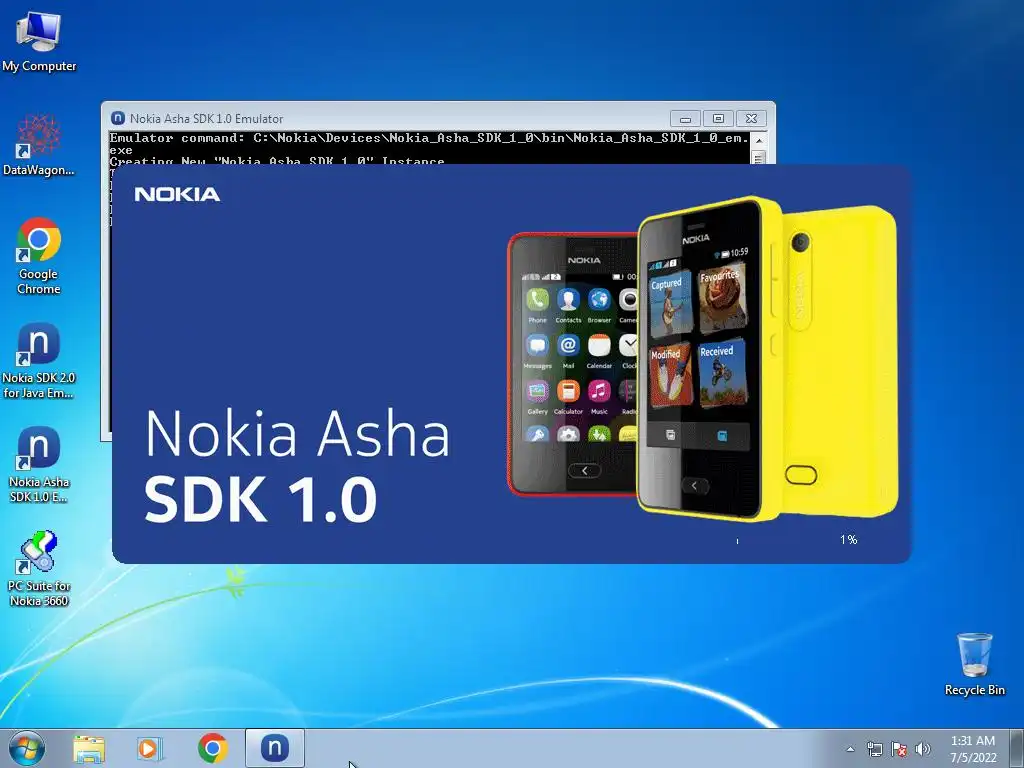Open Chrome from the taskbar
This screenshot has height=768, width=1024.
click(212, 748)
